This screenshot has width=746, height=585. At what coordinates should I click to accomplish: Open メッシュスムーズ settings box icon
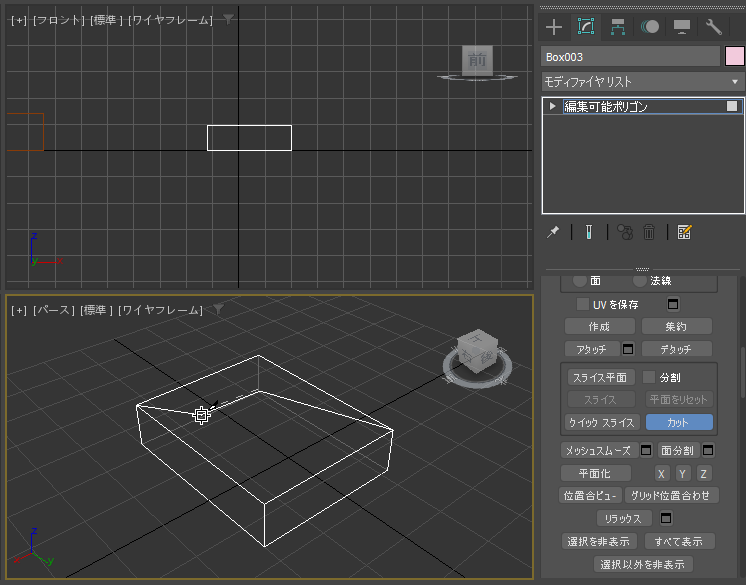(646, 450)
